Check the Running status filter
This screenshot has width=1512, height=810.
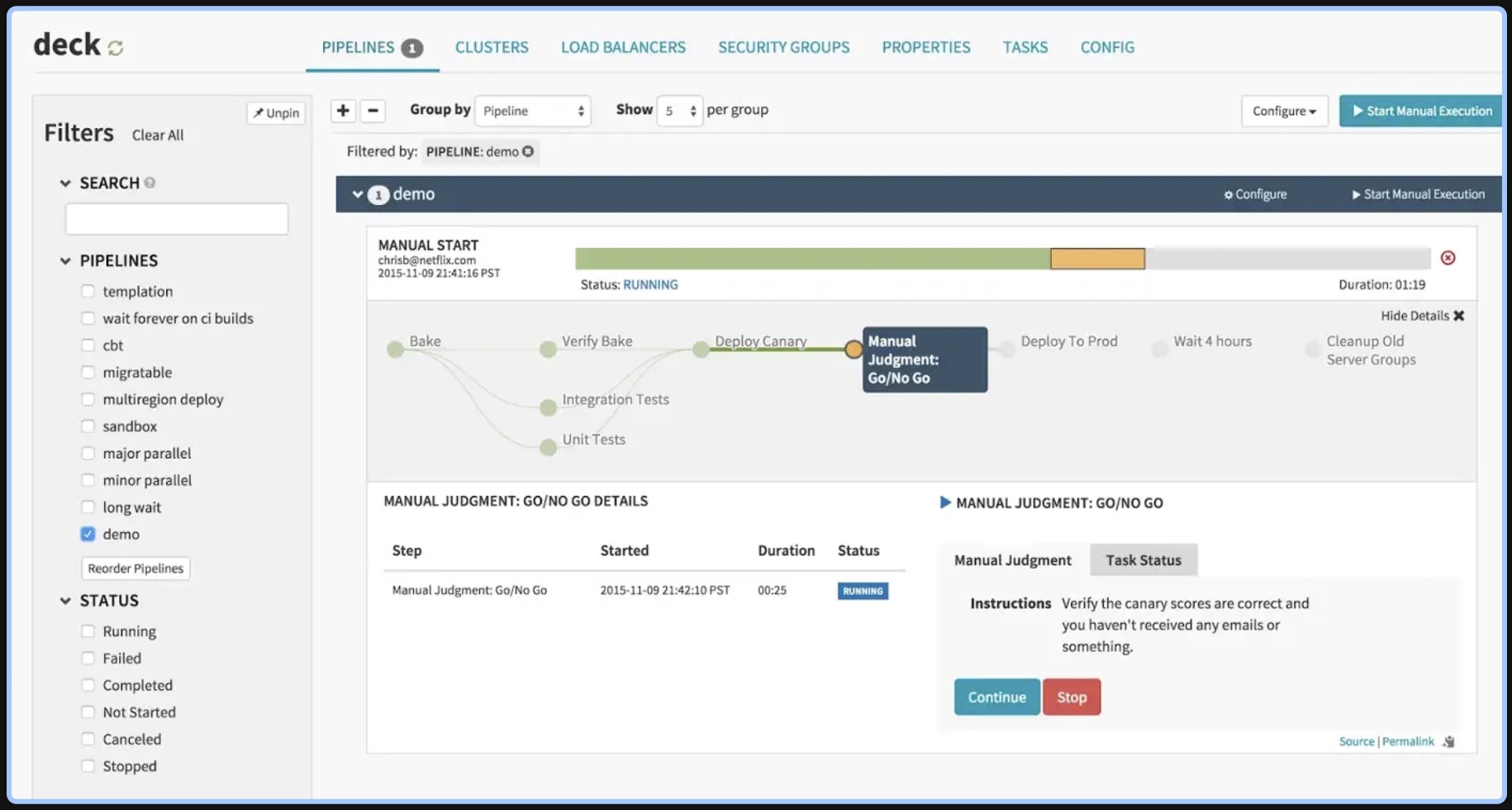(x=88, y=631)
